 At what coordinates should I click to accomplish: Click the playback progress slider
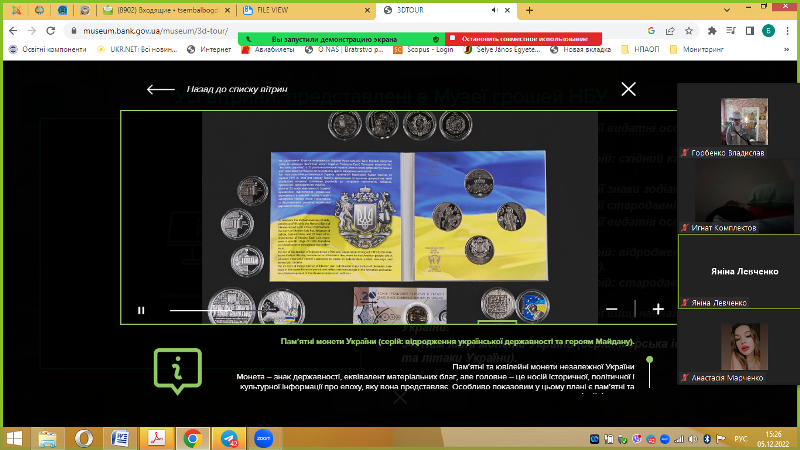tap(224, 310)
